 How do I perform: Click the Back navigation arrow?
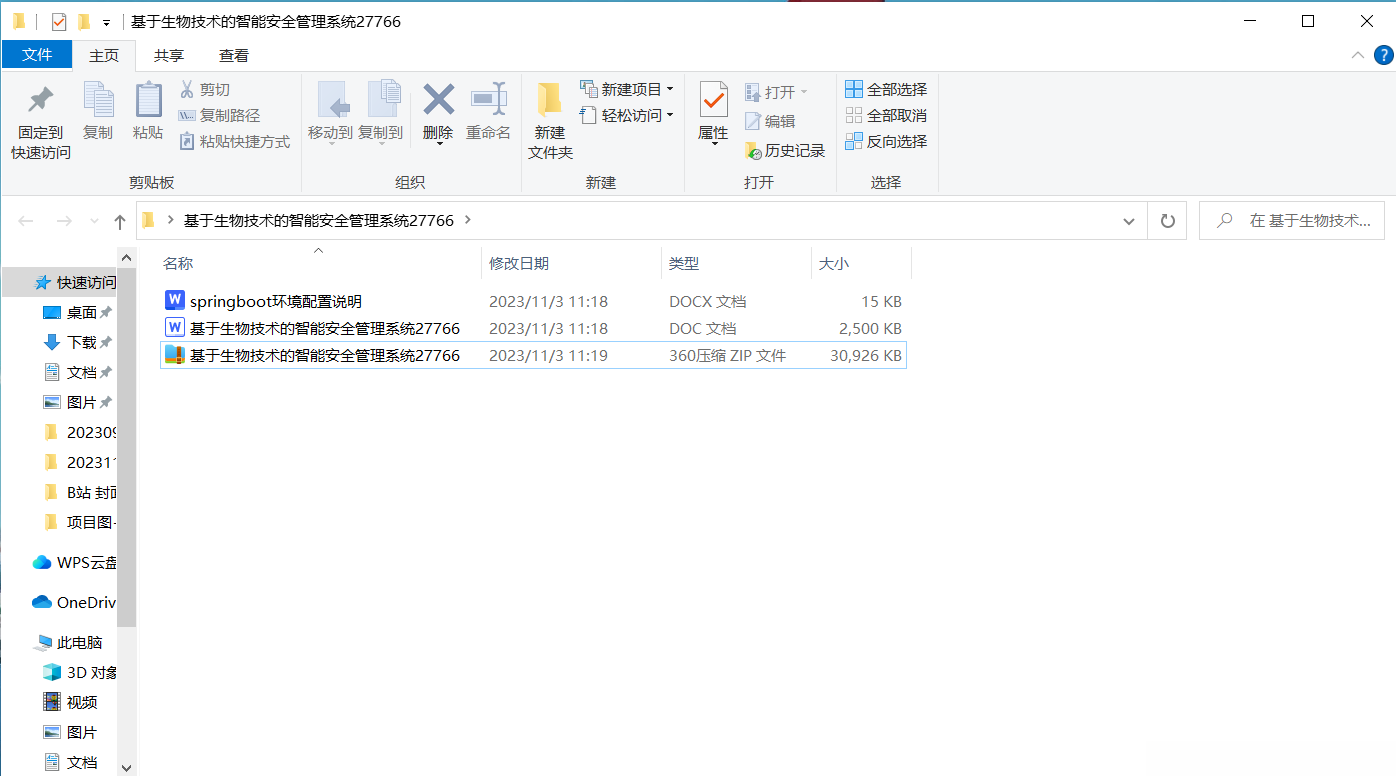[26, 221]
